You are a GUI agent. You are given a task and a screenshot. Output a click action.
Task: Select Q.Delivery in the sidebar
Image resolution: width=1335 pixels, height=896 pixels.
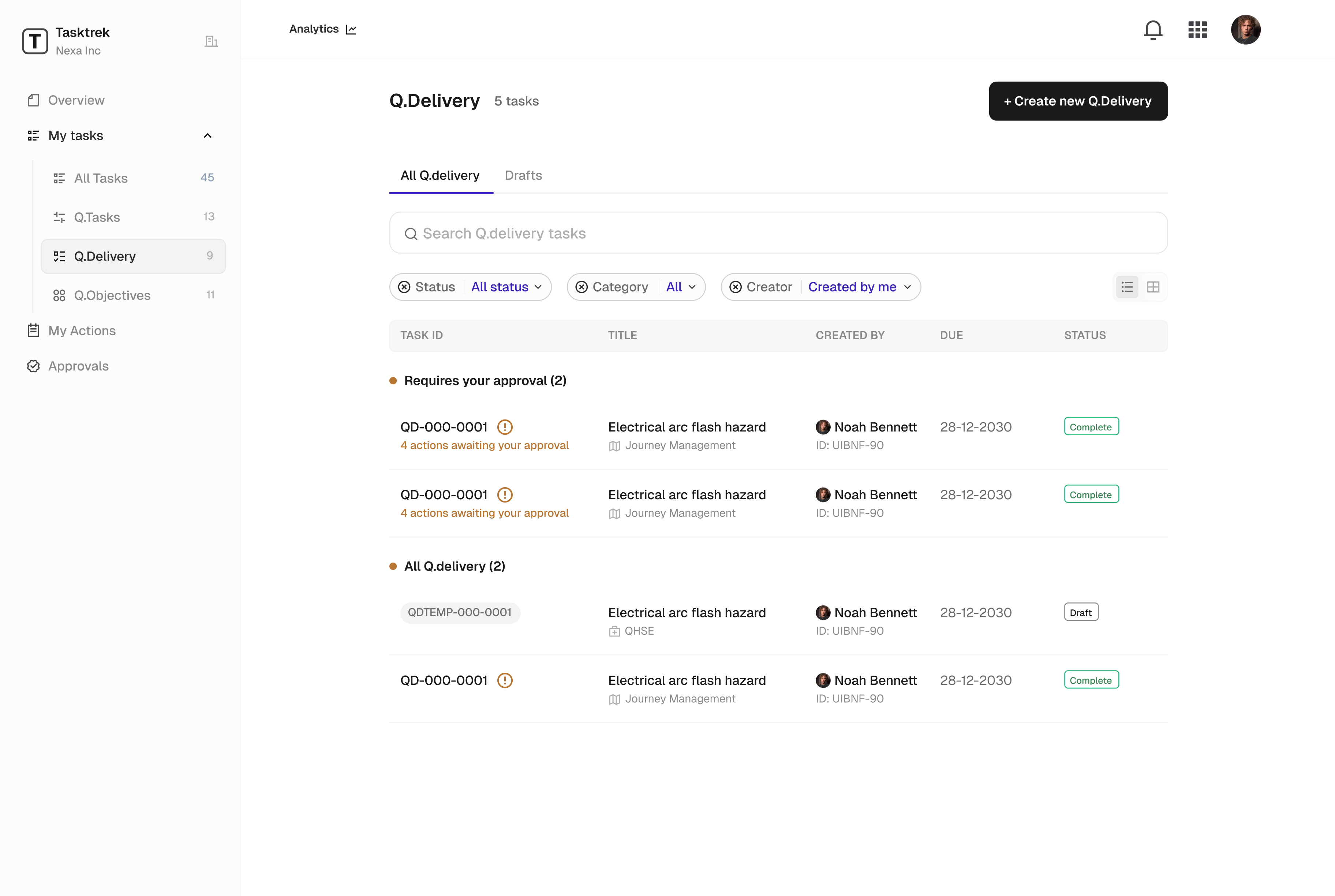point(133,256)
